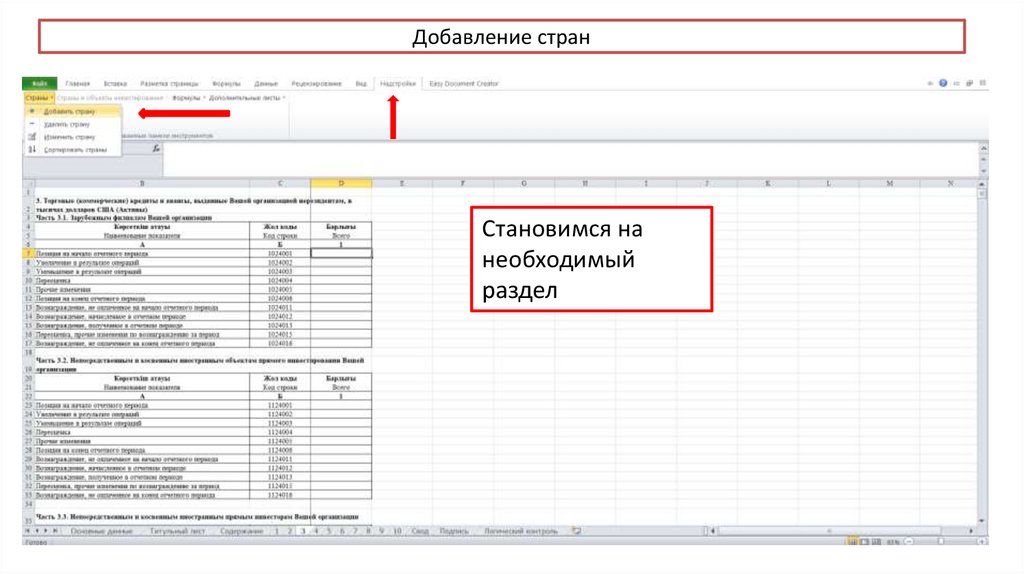Click the plus icon beside Добавить страну

pos(32,112)
